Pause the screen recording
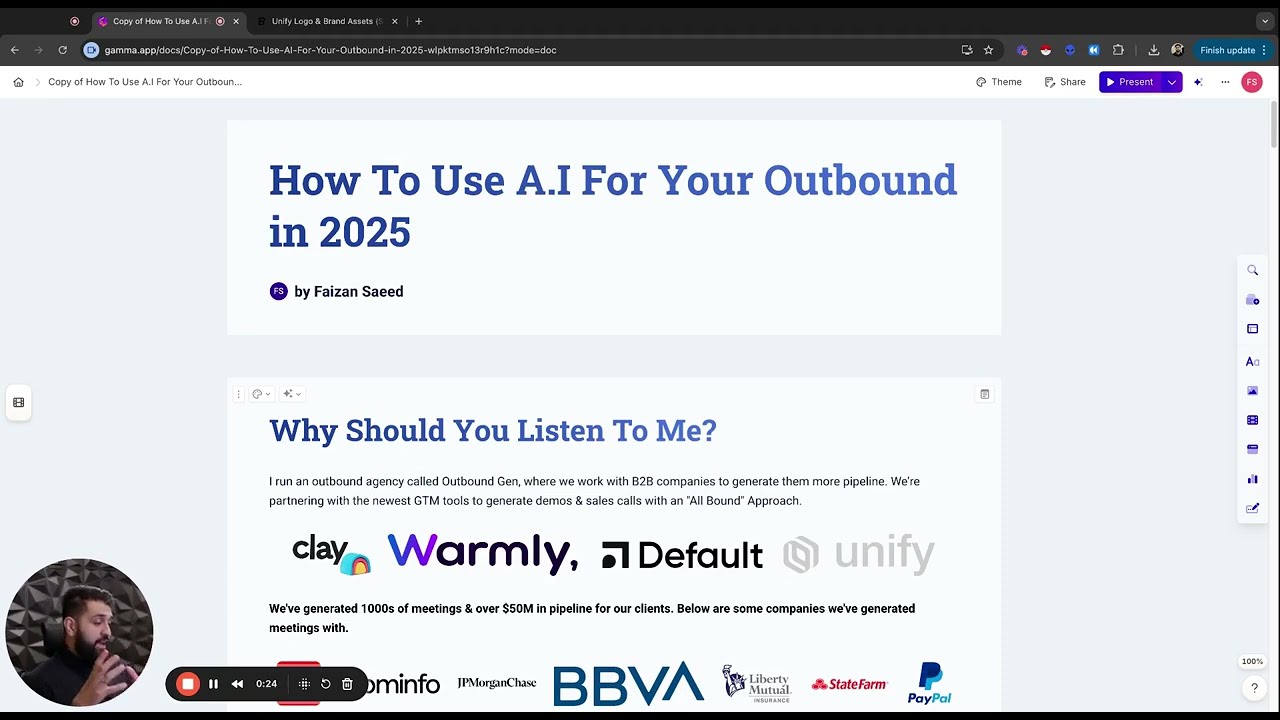This screenshot has height=720, width=1280. (213, 684)
